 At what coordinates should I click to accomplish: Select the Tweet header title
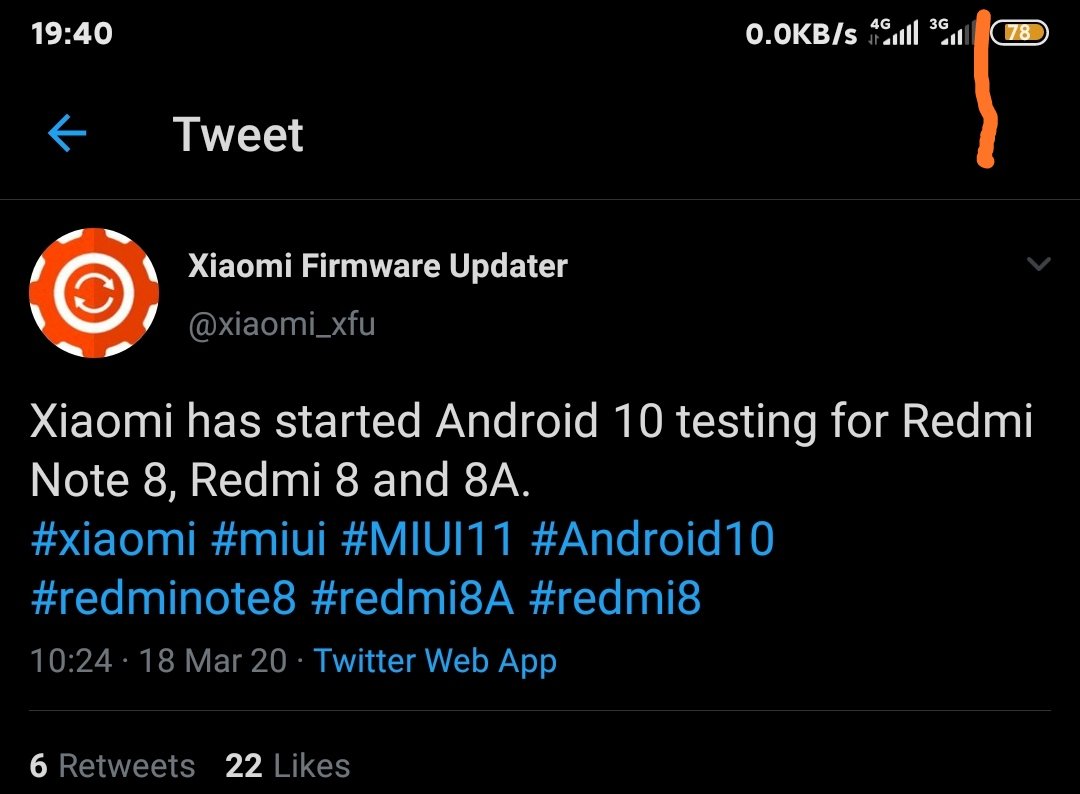tap(238, 134)
